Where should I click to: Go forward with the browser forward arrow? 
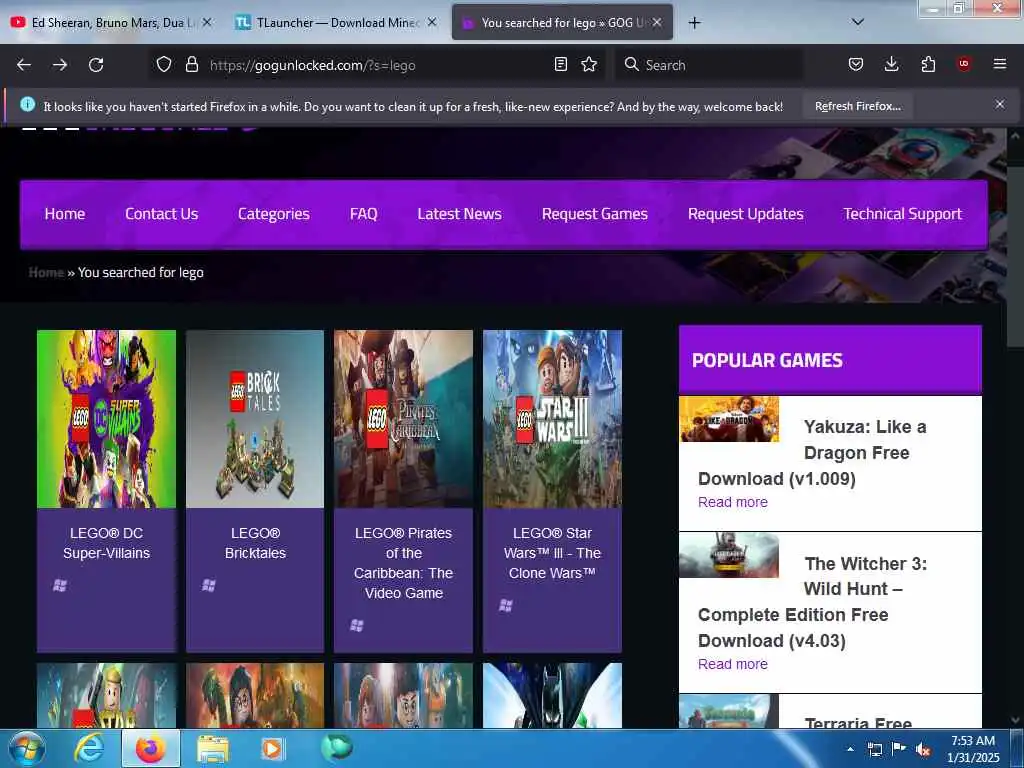[60, 65]
